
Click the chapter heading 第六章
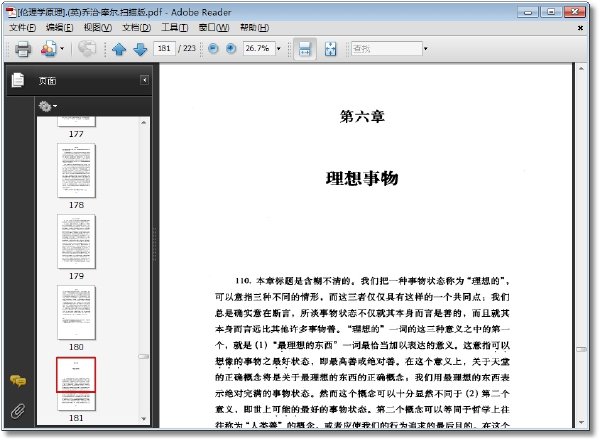click(x=362, y=116)
